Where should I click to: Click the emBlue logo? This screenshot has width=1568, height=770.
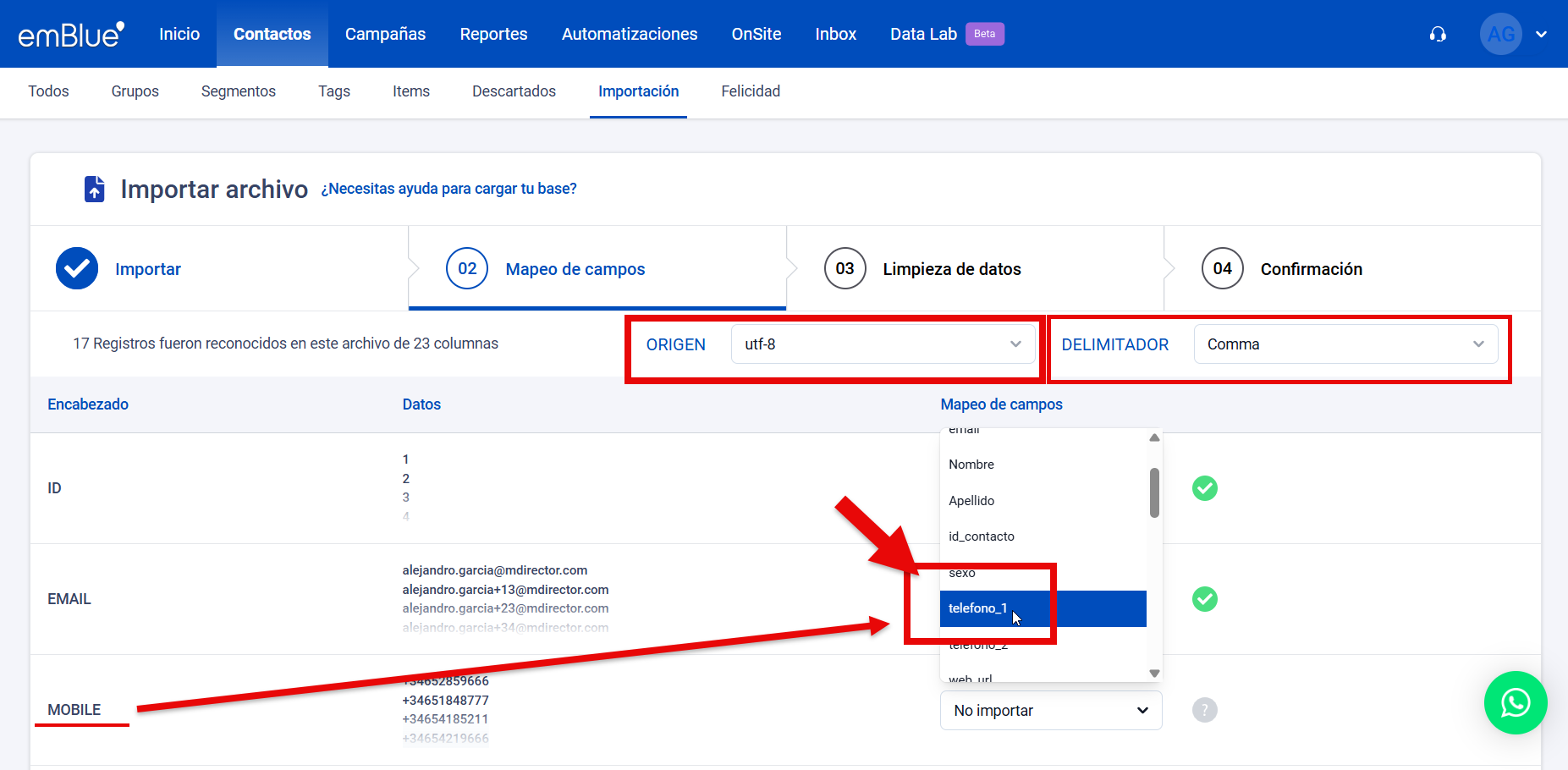71,34
